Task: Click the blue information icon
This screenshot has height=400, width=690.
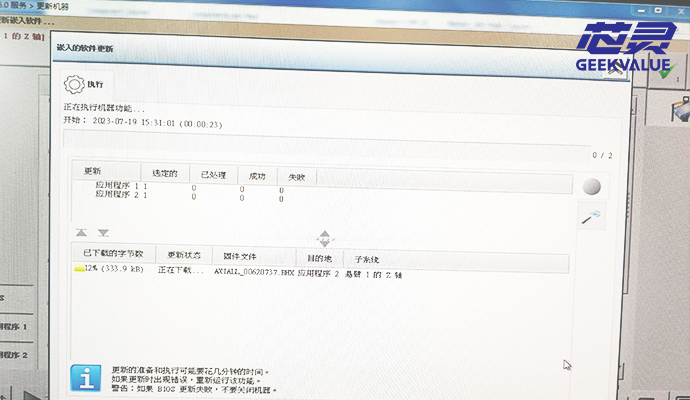Action: click(x=84, y=377)
